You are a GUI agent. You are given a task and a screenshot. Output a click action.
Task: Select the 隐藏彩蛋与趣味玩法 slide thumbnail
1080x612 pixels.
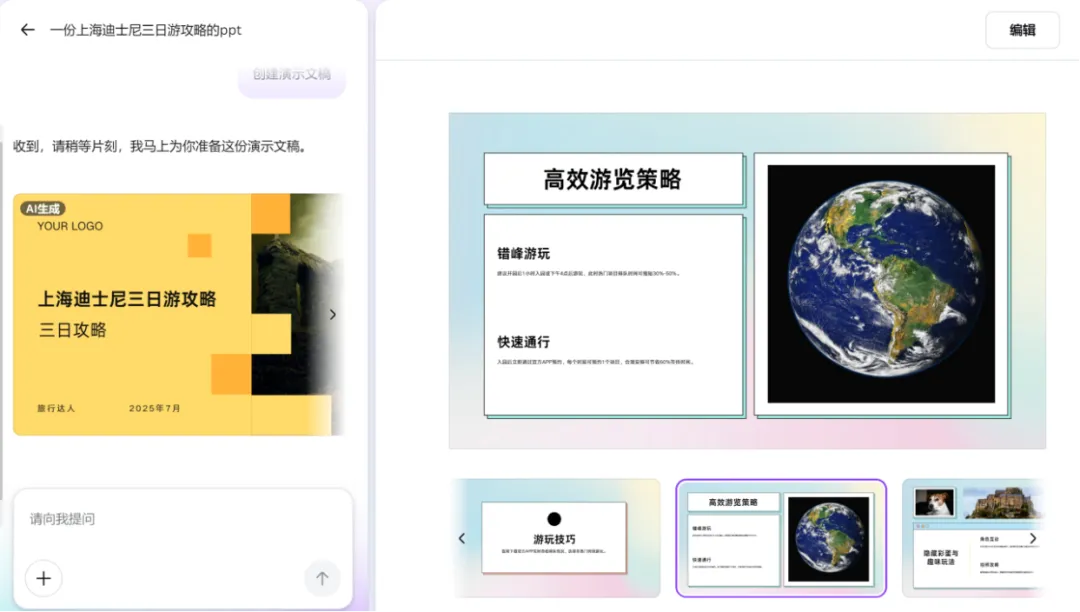pyautogui.click(x=973, y=538)
